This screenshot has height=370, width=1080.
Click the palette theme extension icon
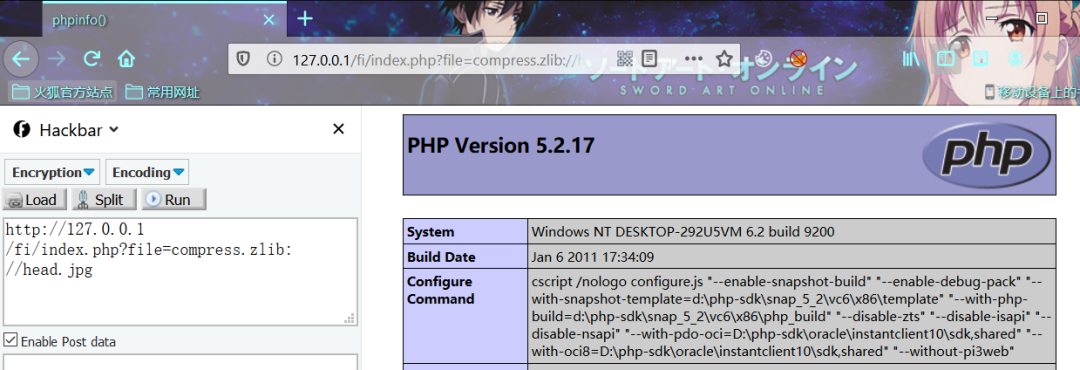[763, 59]
